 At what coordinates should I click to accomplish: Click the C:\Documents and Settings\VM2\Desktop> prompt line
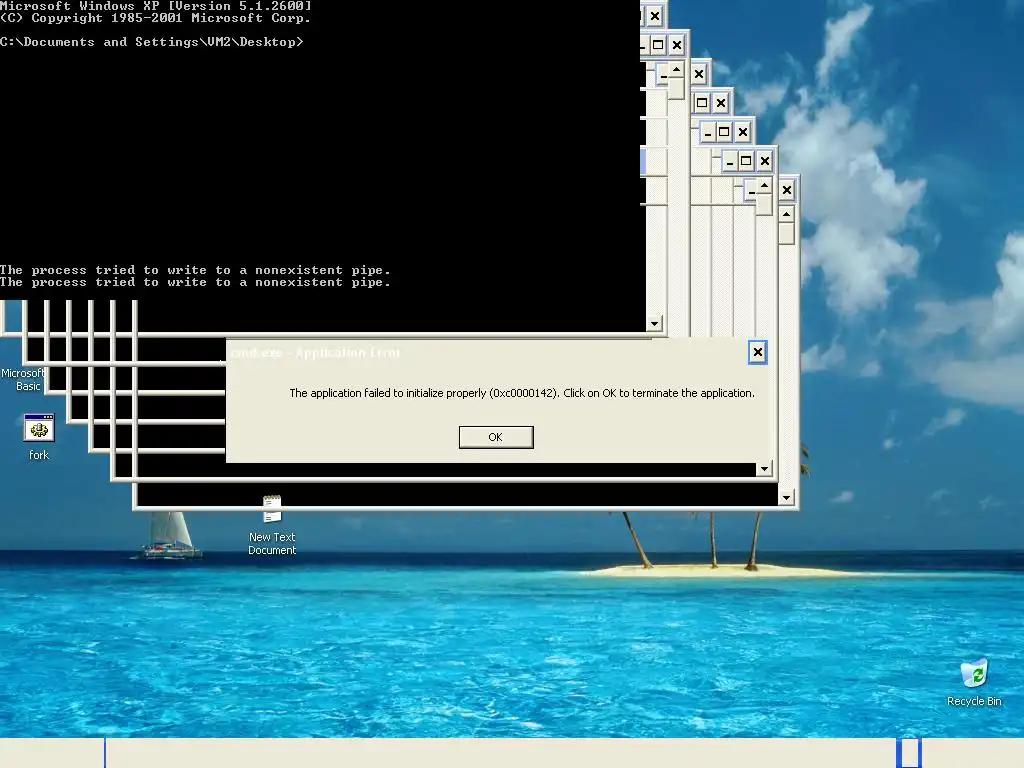pos(152,42)
